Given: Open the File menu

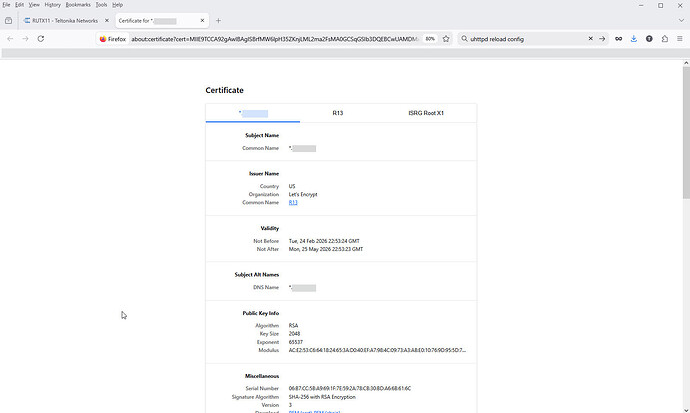Looking at the screenshot, I should 6,5.
